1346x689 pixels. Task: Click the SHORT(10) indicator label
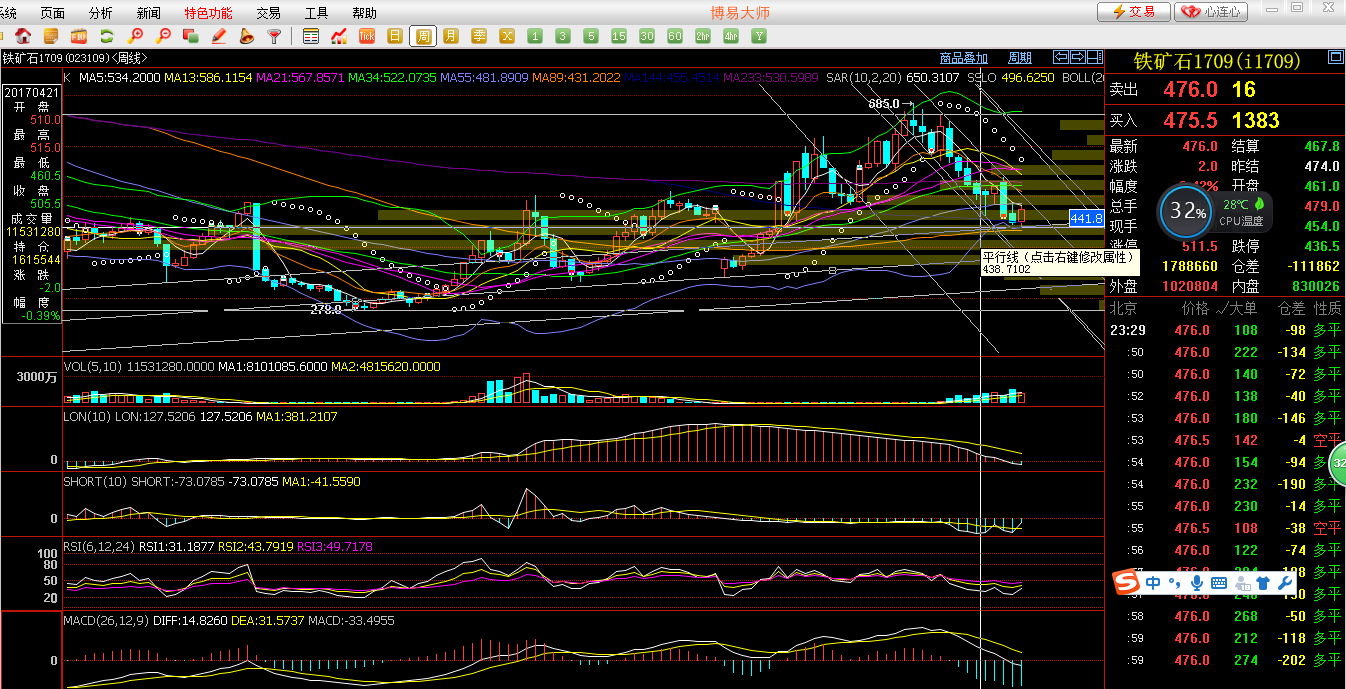point(95,481)
